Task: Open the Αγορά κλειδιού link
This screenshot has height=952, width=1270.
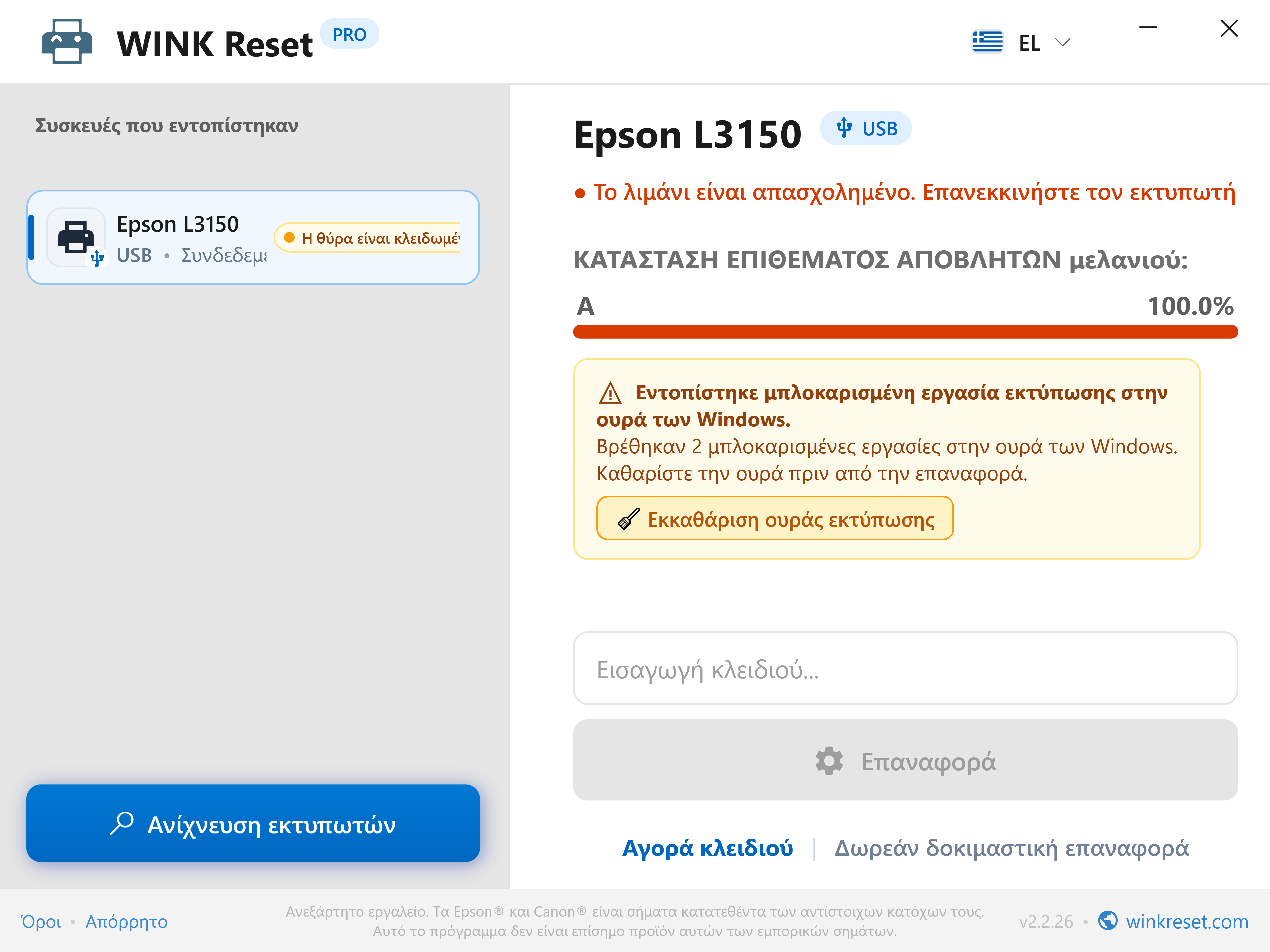Action: click(707, 848)
